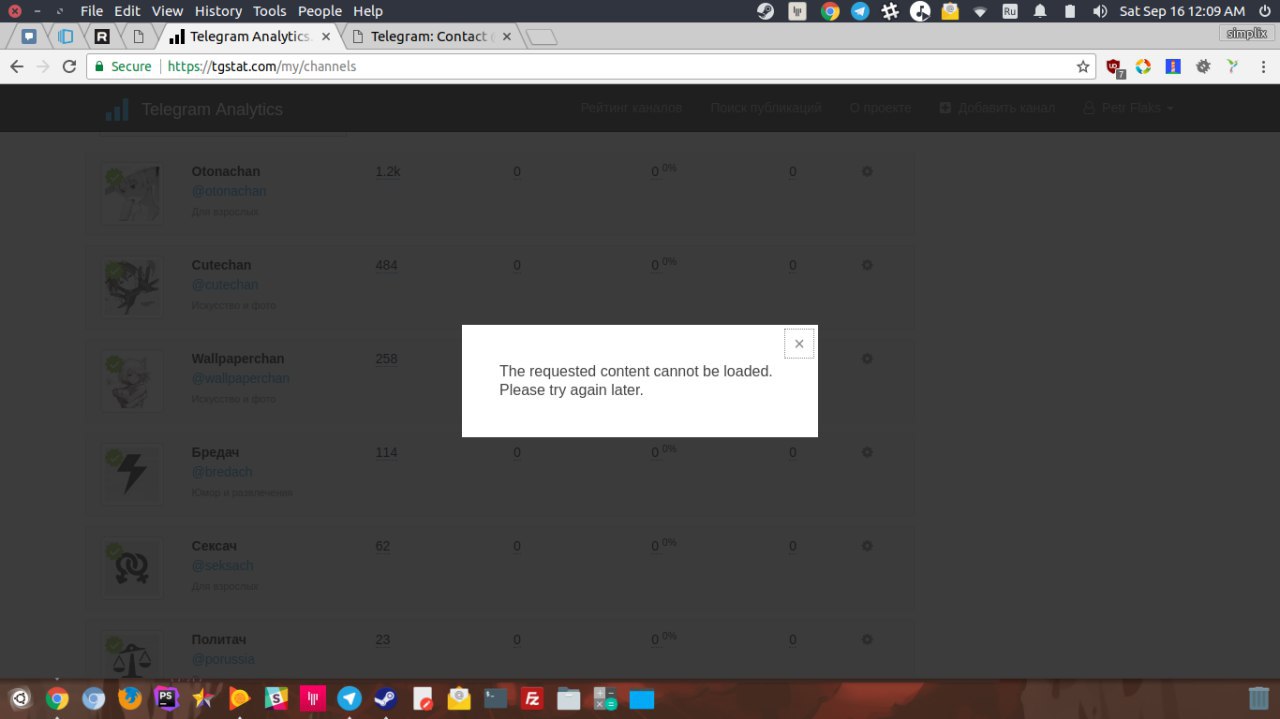Open music player indicator in top panel

pyautogui.click(x=921, y=11)
